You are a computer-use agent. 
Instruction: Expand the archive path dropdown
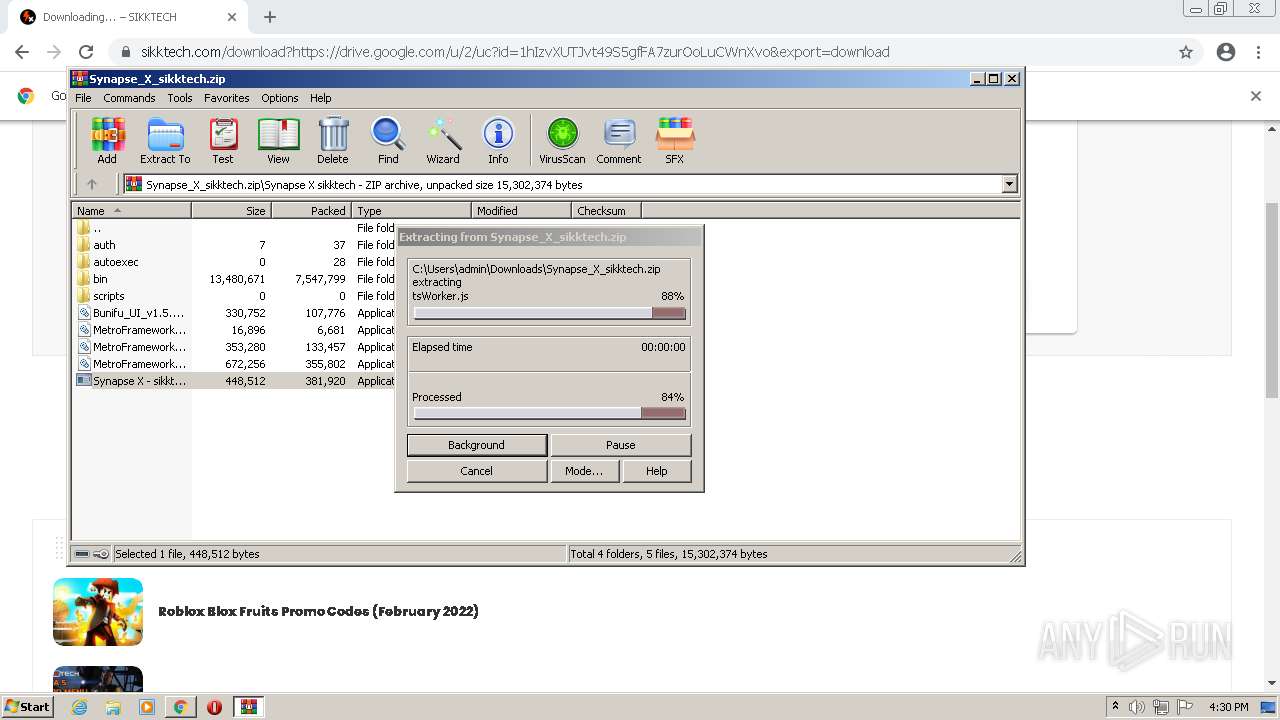[x=1009, y=184]
